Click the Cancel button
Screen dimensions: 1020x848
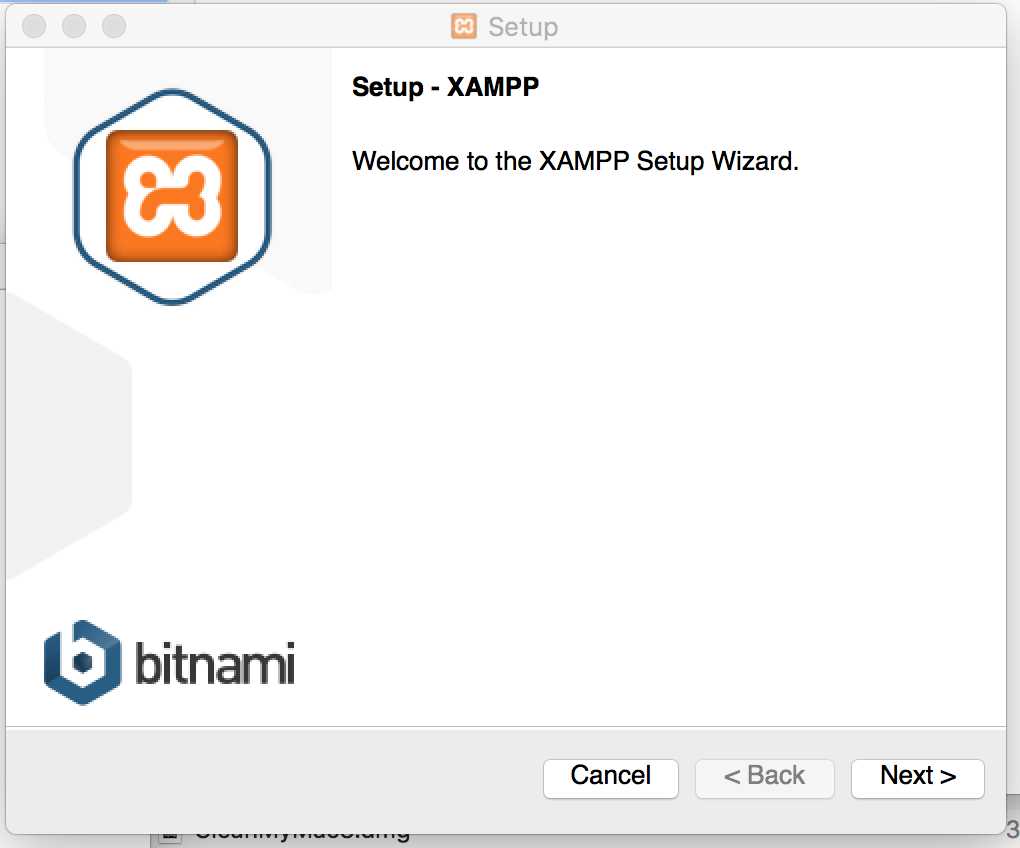point(610,778)
